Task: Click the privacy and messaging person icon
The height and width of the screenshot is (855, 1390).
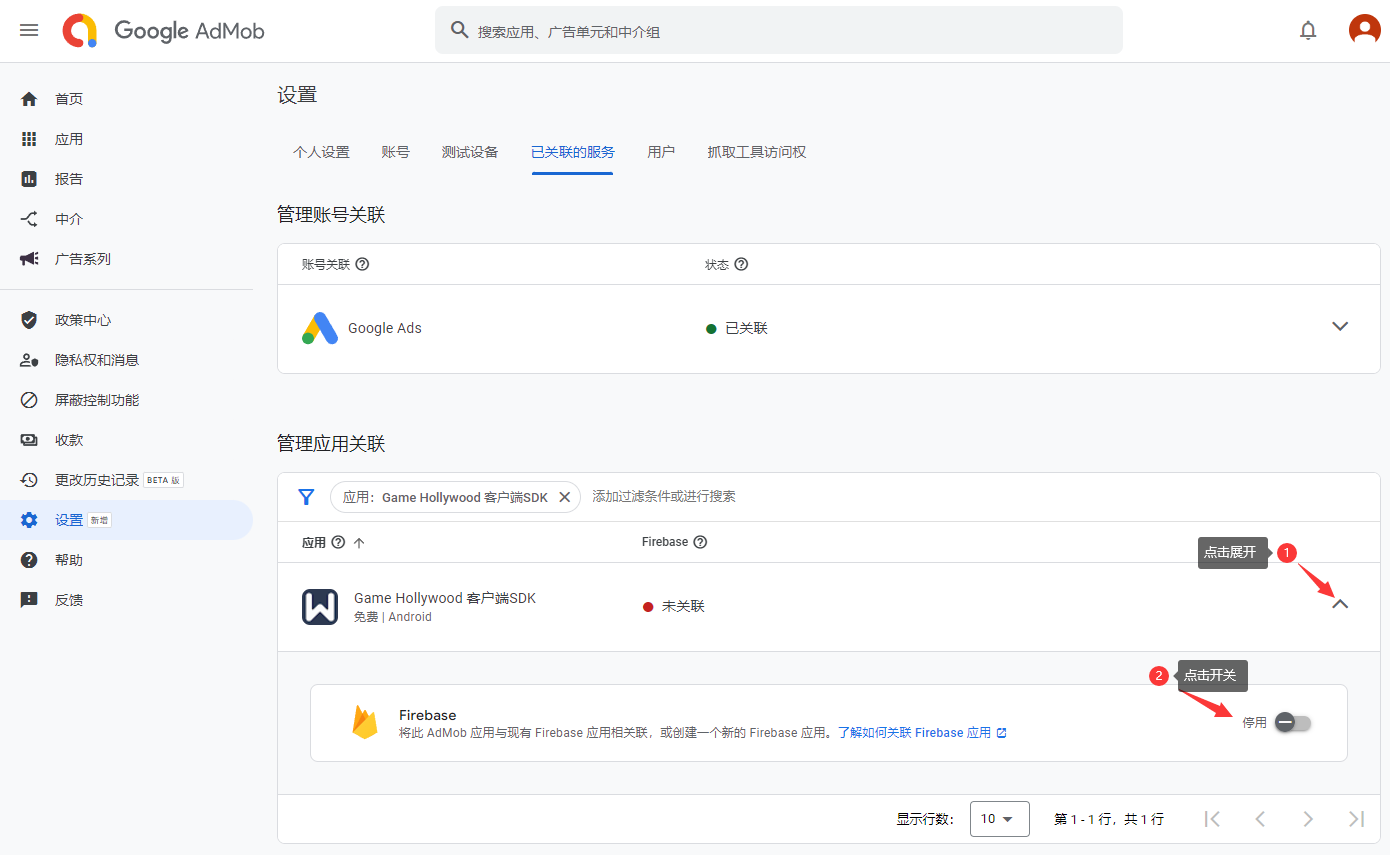Action: click(x=29, y=360)
